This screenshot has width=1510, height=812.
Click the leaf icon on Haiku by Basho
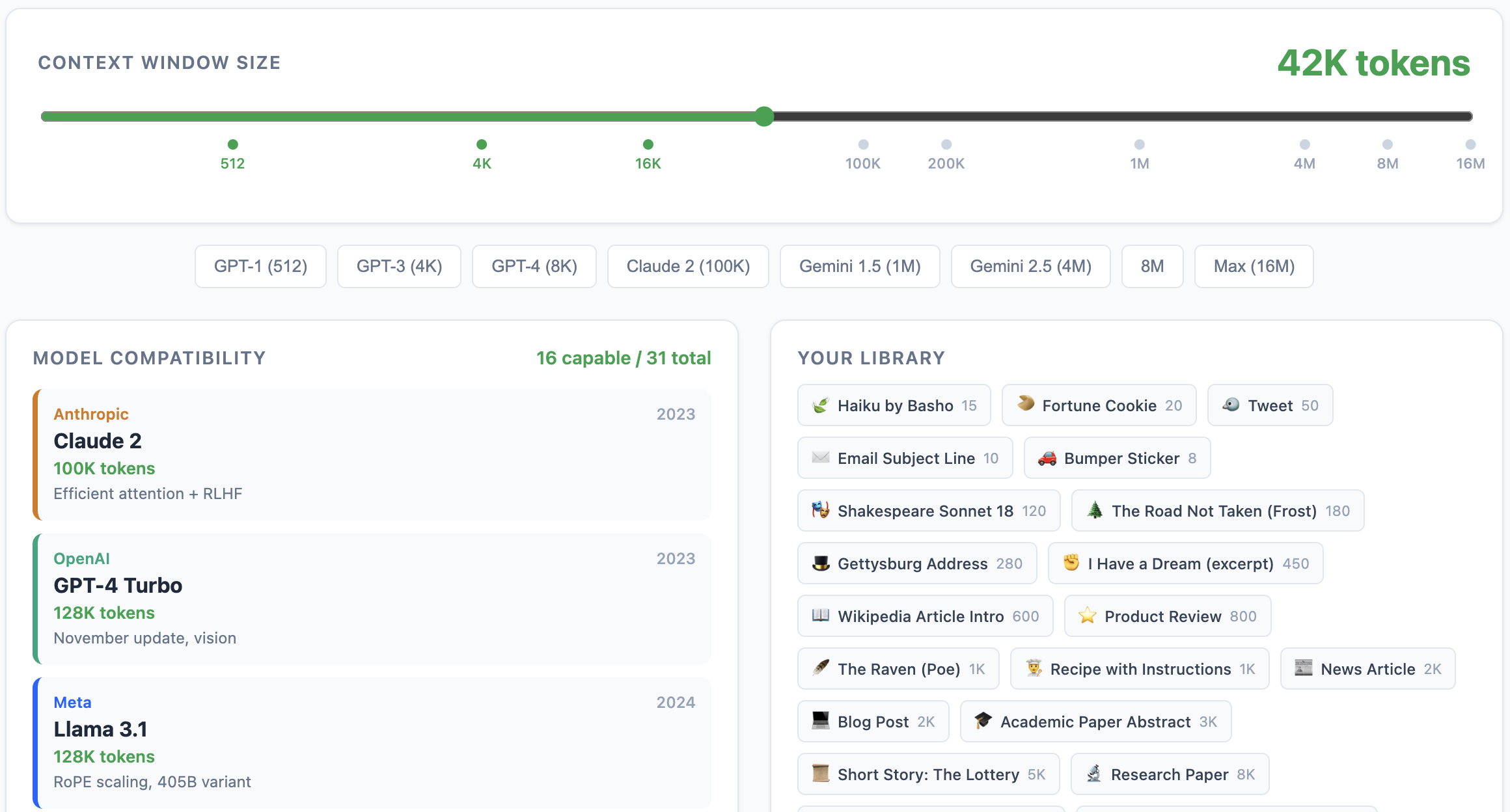pos(821,405)
